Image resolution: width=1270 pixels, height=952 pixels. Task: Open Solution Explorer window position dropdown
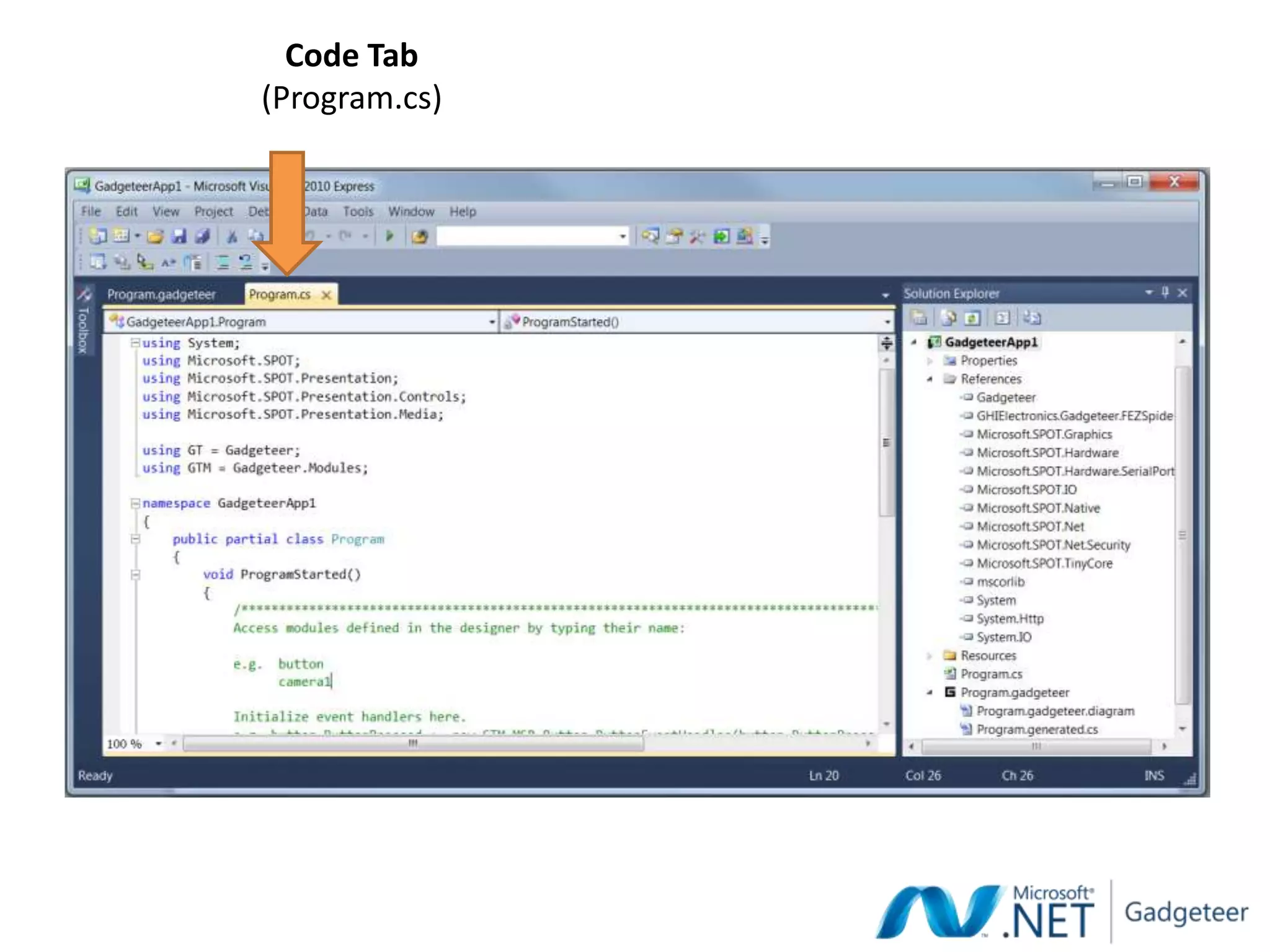1148,292
